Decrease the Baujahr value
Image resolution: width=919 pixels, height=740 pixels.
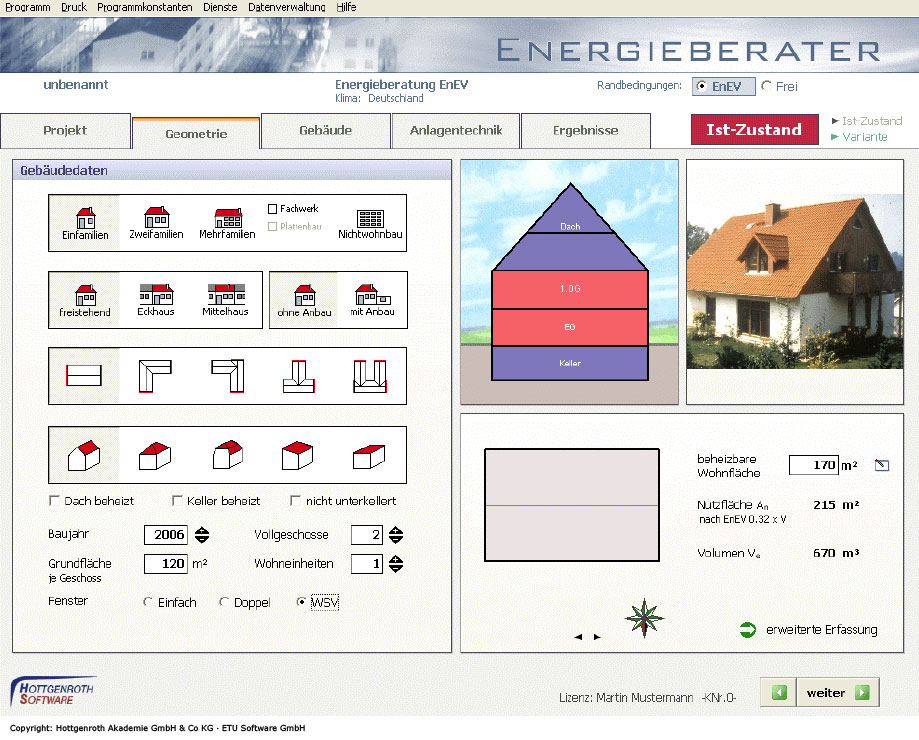coord(202,538)
